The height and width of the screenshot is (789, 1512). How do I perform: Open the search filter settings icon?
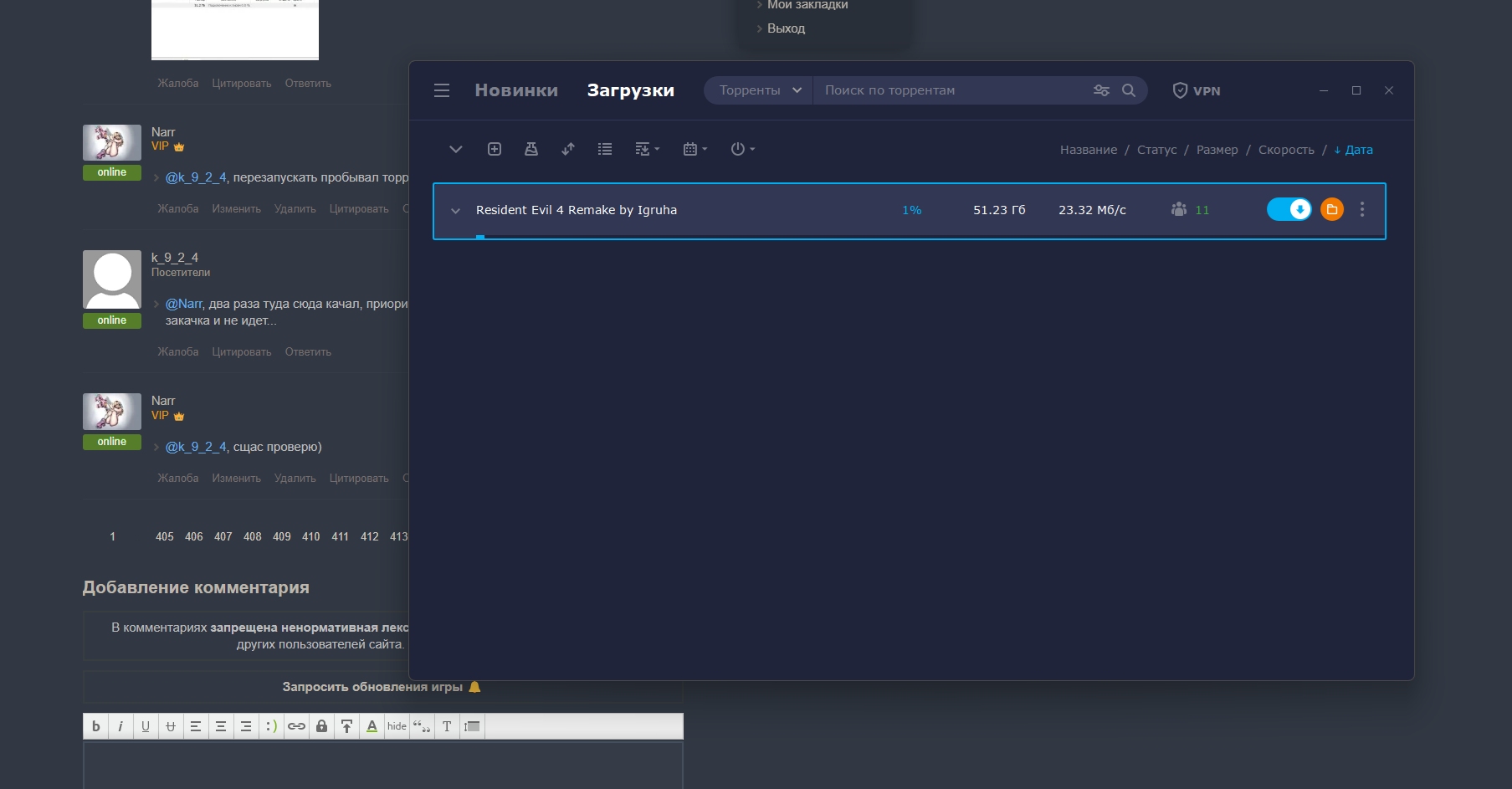[1101, 90]
